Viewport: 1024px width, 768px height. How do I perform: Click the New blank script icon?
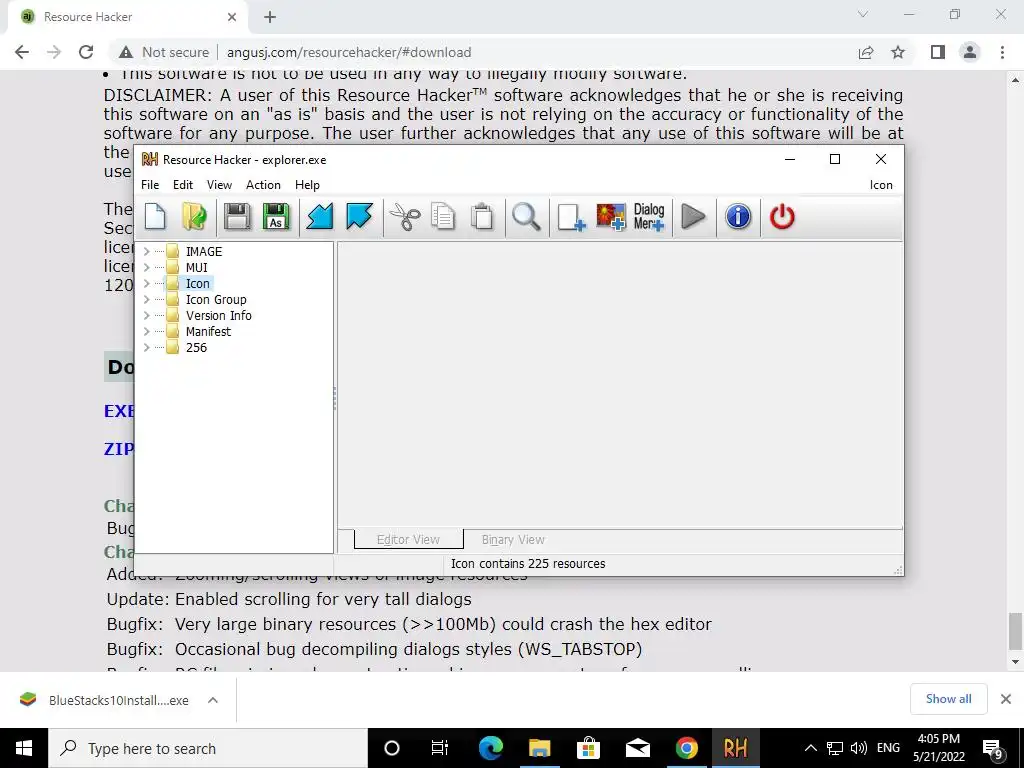(155, 217)
